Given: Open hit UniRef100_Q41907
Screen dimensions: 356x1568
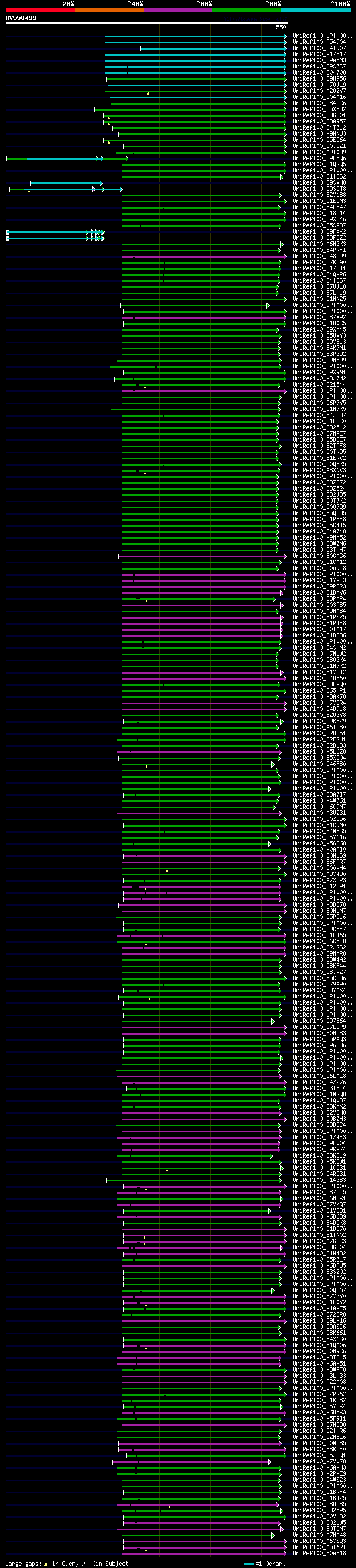Looking at the screenshot, I should click(x=319, y=48).
